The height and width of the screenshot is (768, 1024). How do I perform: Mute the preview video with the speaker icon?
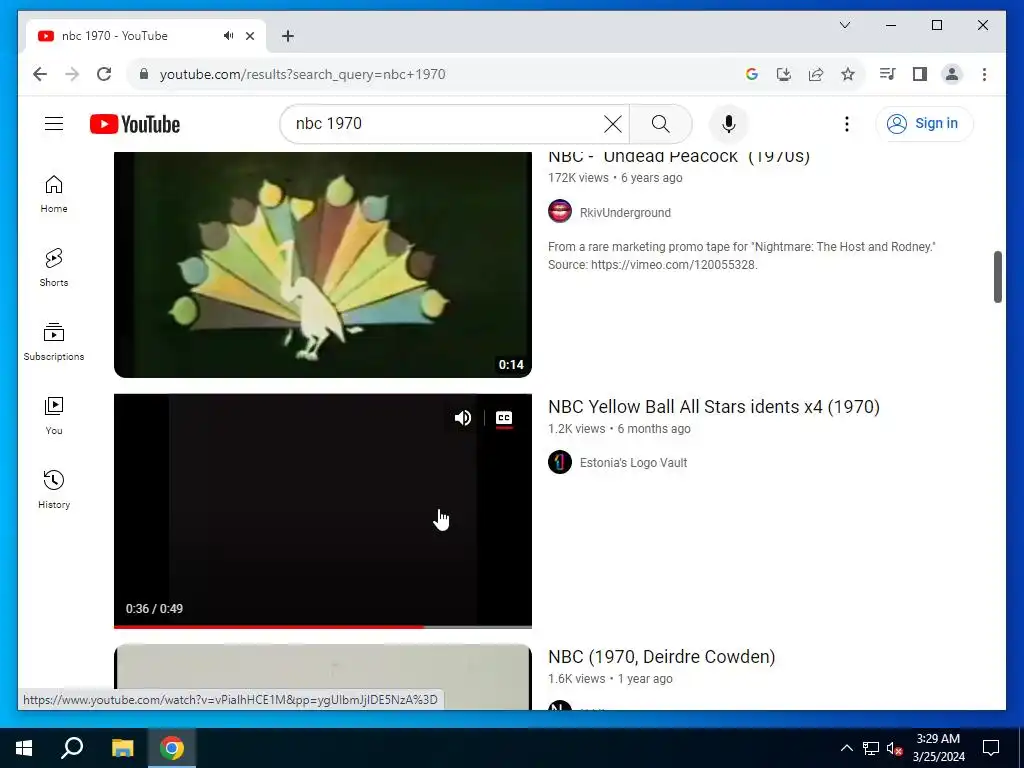pos(462,418)
